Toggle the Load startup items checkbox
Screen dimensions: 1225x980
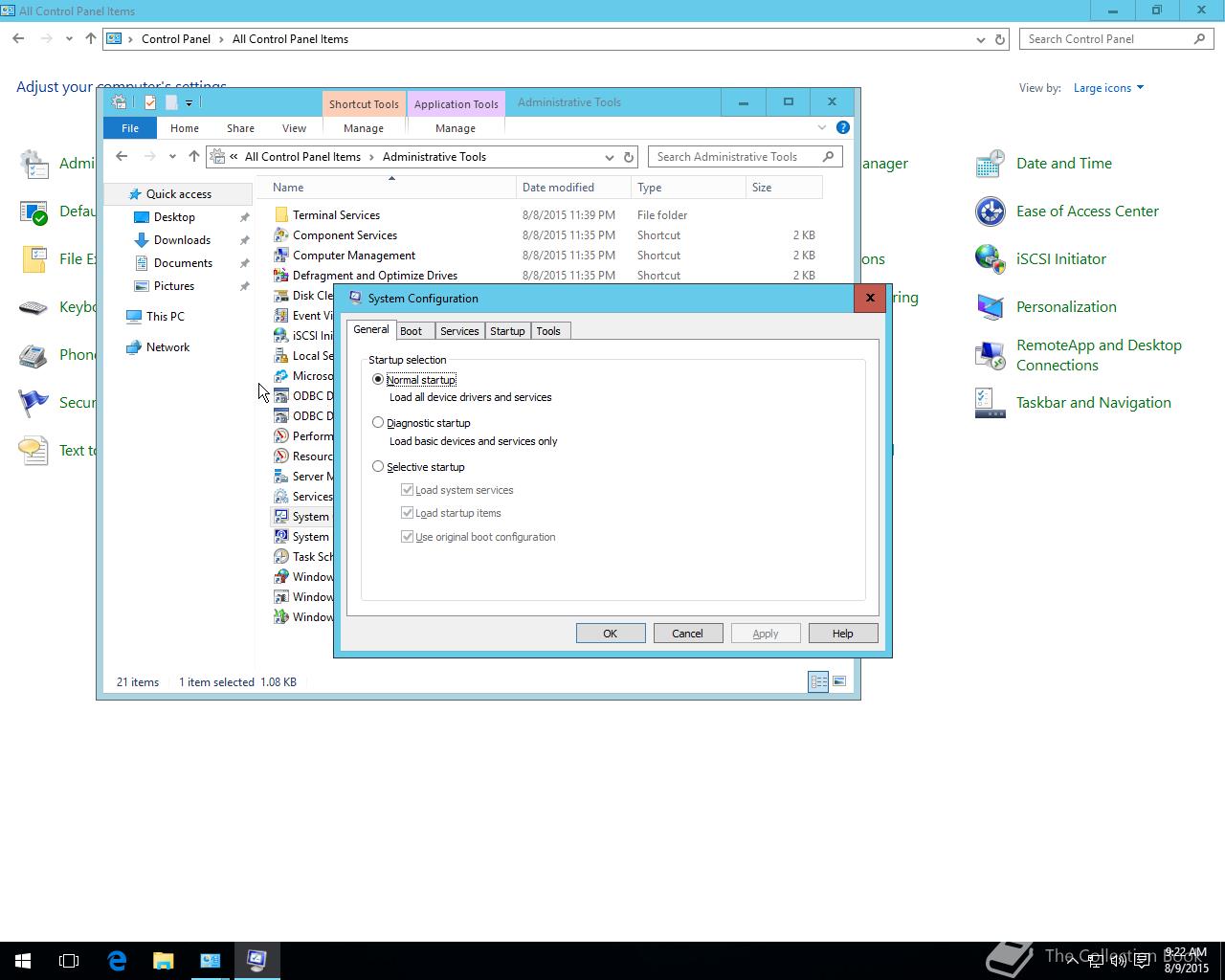point(408,513)
